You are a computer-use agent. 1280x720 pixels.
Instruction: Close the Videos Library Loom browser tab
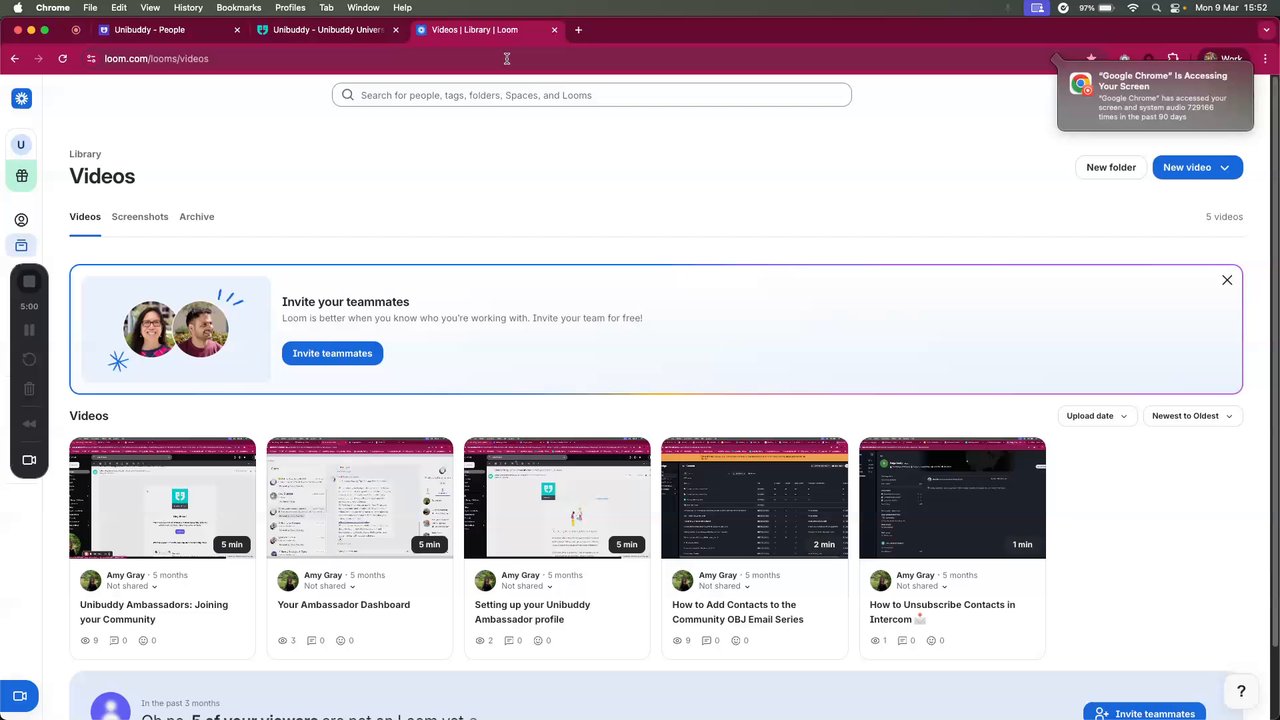pos(555,30)
